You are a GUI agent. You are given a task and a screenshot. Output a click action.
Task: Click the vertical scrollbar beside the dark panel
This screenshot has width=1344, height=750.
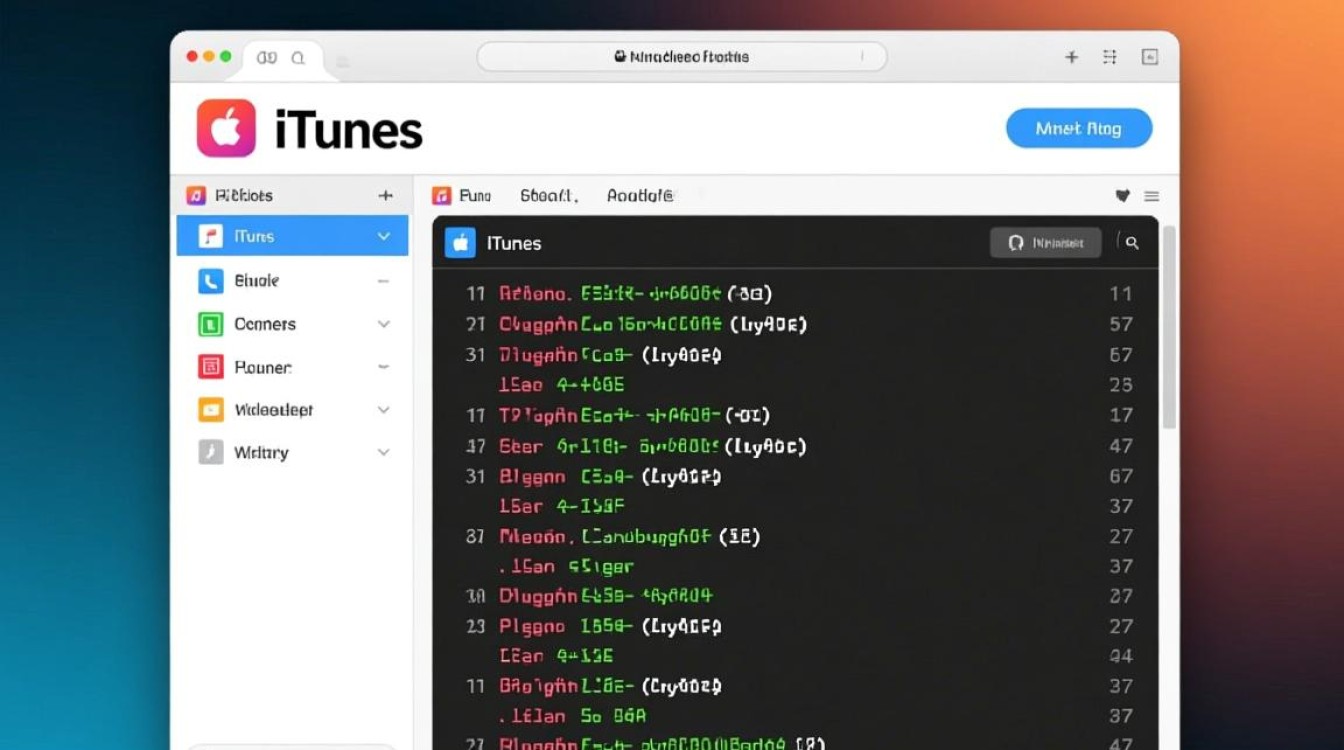tap(1168, 328)
